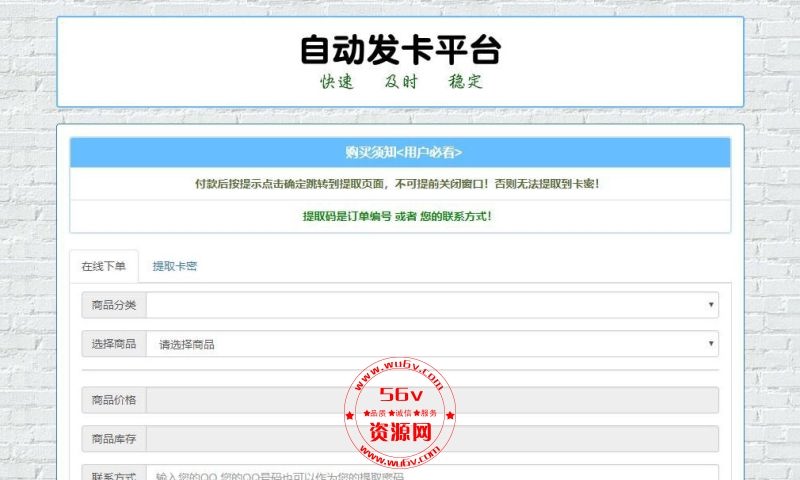Expand the 请选择商品 dropdown
The image size is (800, 480).
click(432, 344)
